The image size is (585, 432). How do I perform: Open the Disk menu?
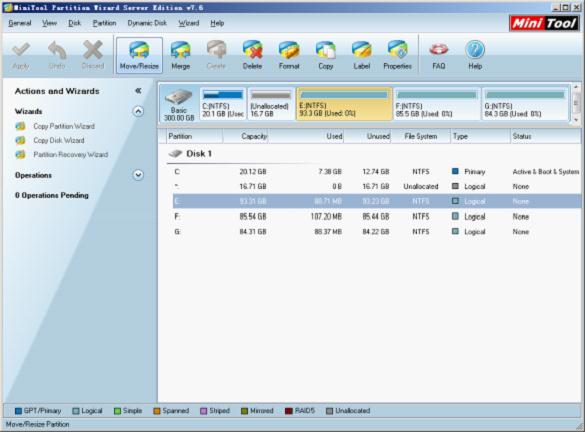(75, 23)
